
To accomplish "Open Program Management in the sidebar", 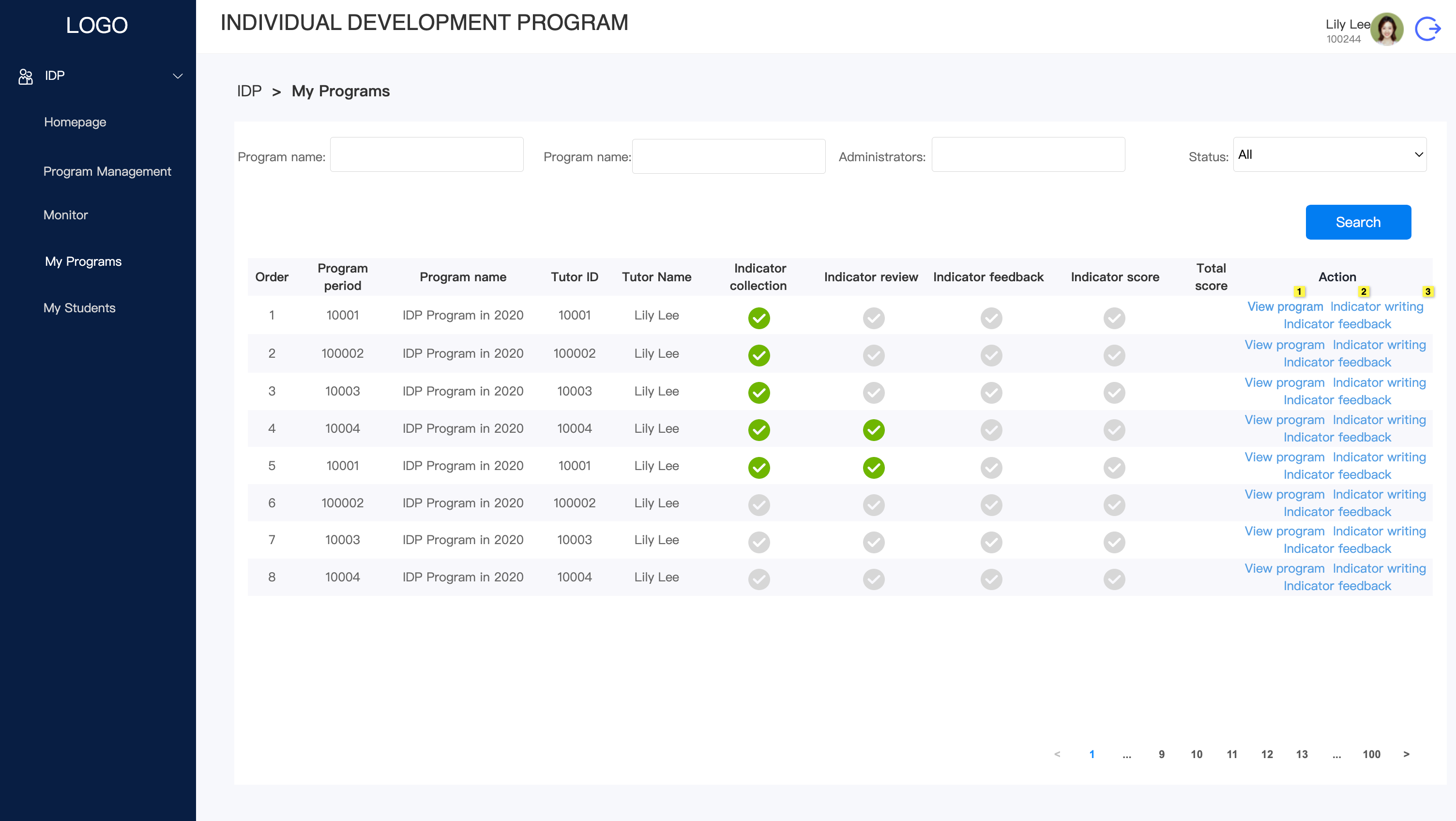I will (x=107, y=171).
